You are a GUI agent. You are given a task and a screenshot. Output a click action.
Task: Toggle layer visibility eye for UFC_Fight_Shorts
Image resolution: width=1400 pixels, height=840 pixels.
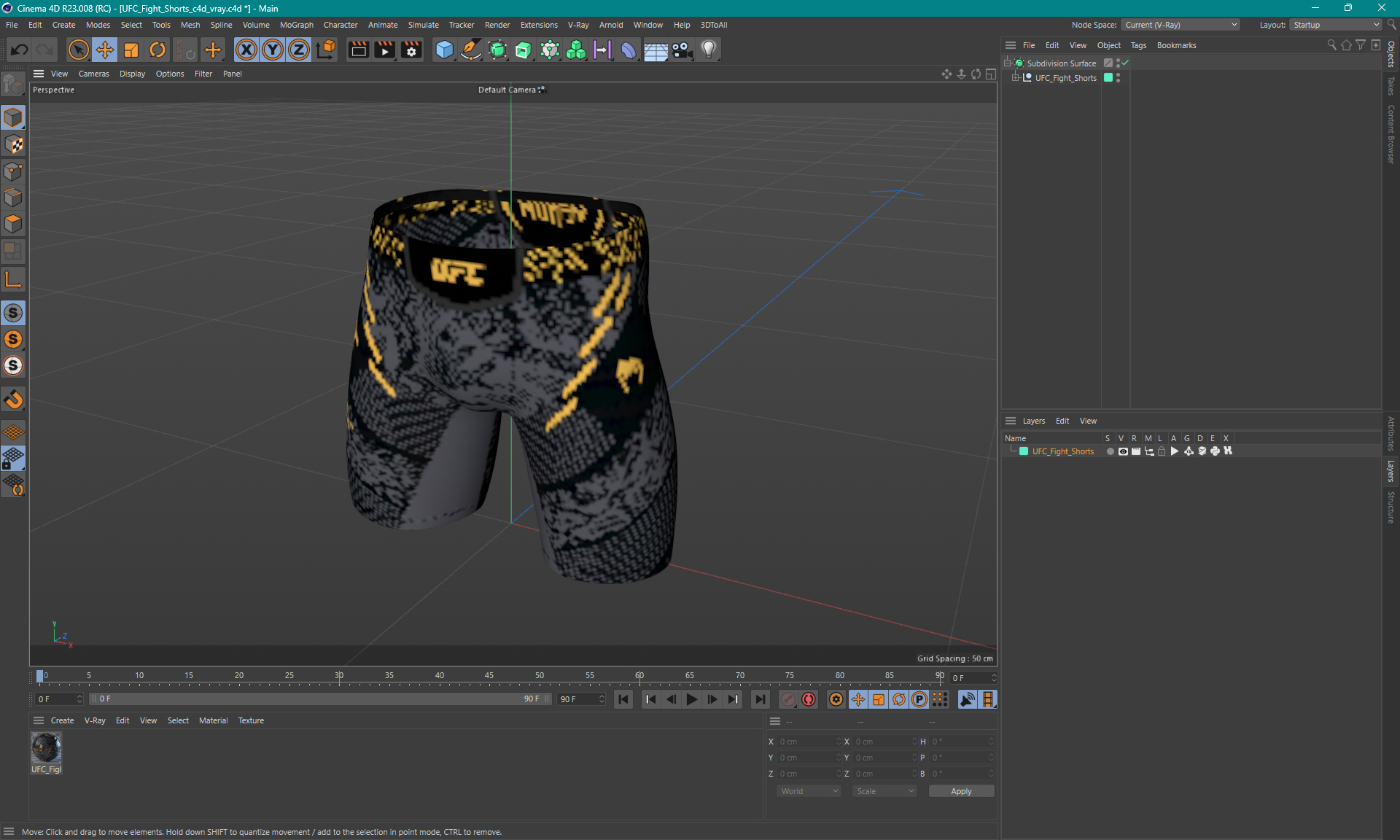pyautogui.click(x=1123, y=451)
